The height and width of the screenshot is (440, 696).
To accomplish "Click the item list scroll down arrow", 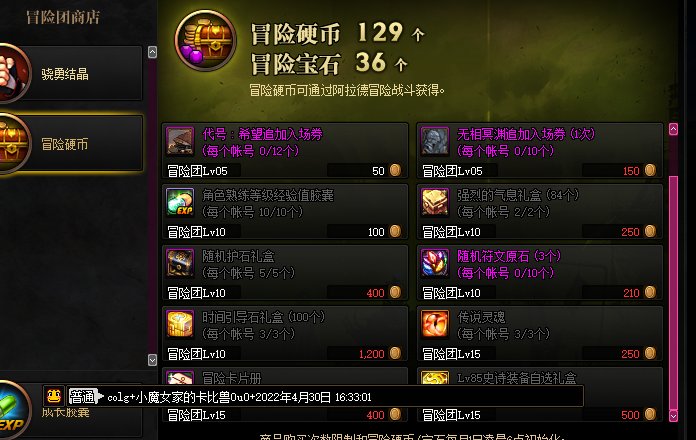I will pyautogui.click(x=673, y=416).
